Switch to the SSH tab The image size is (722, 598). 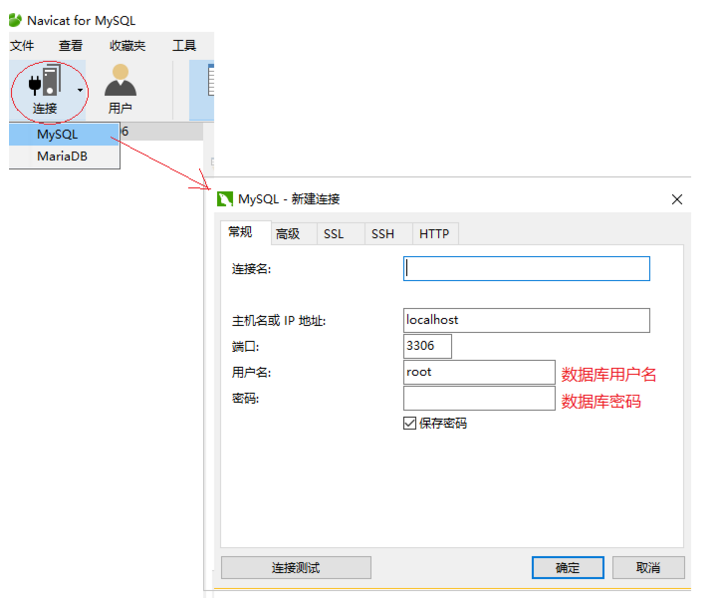(x=388, y=234)
